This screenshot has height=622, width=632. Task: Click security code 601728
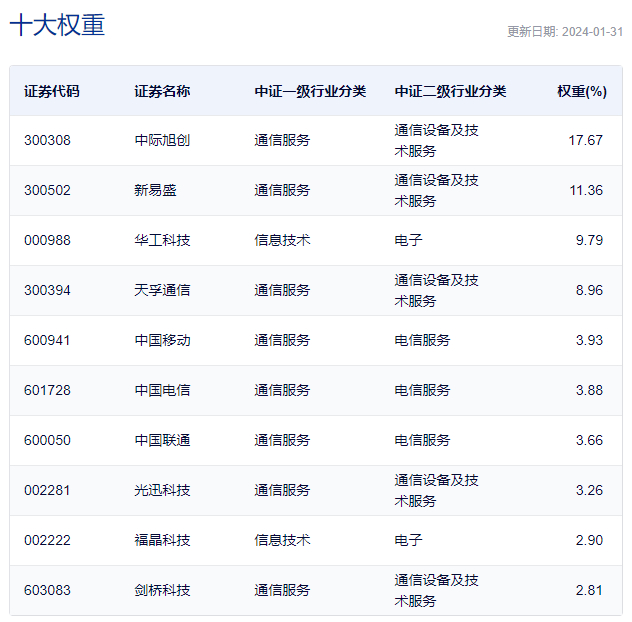(x=47, y=390)
